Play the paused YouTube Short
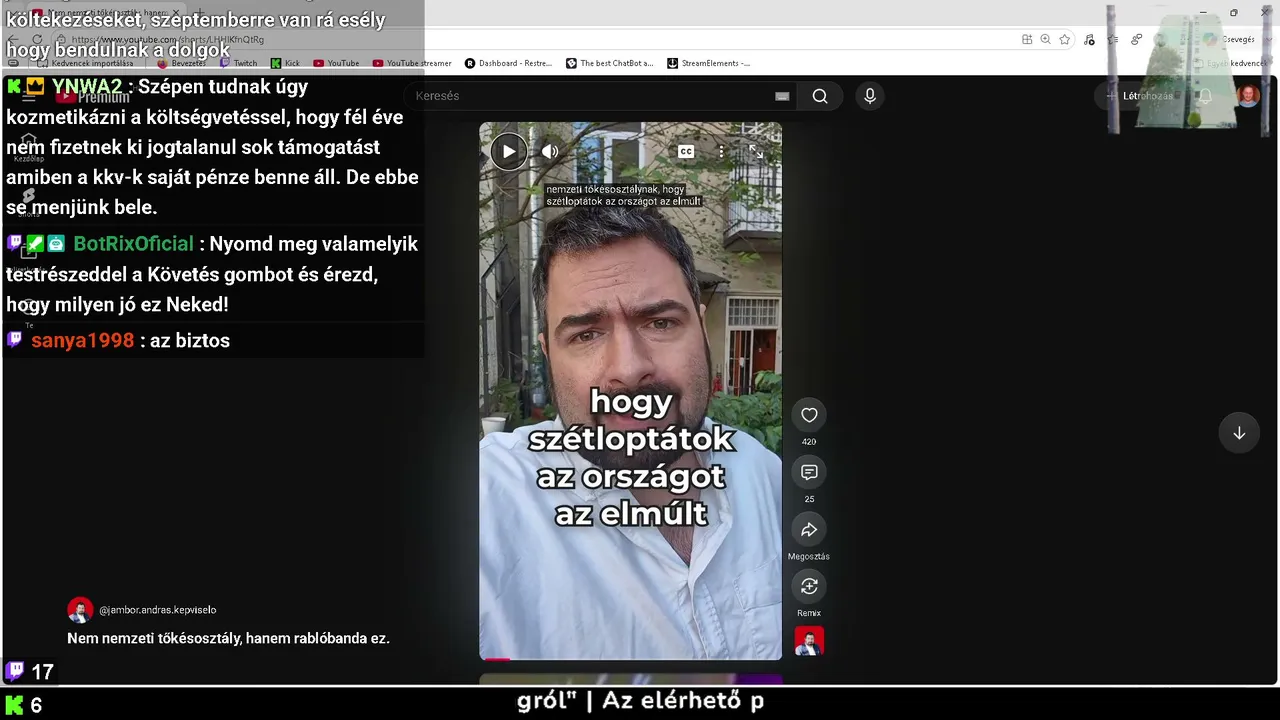Image resolution: width=1280 pixels, height=720 pixels. (508, 151)
